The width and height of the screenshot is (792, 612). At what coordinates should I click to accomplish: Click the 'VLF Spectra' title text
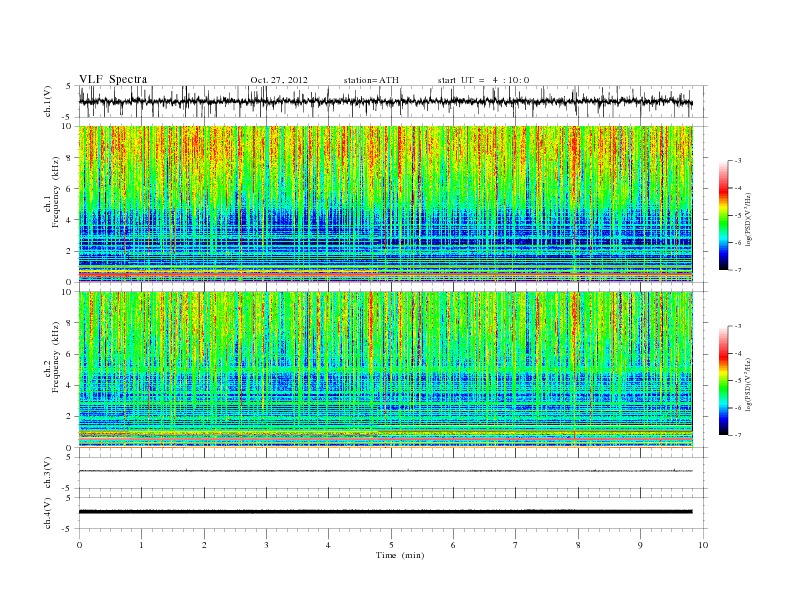(113, 79)
